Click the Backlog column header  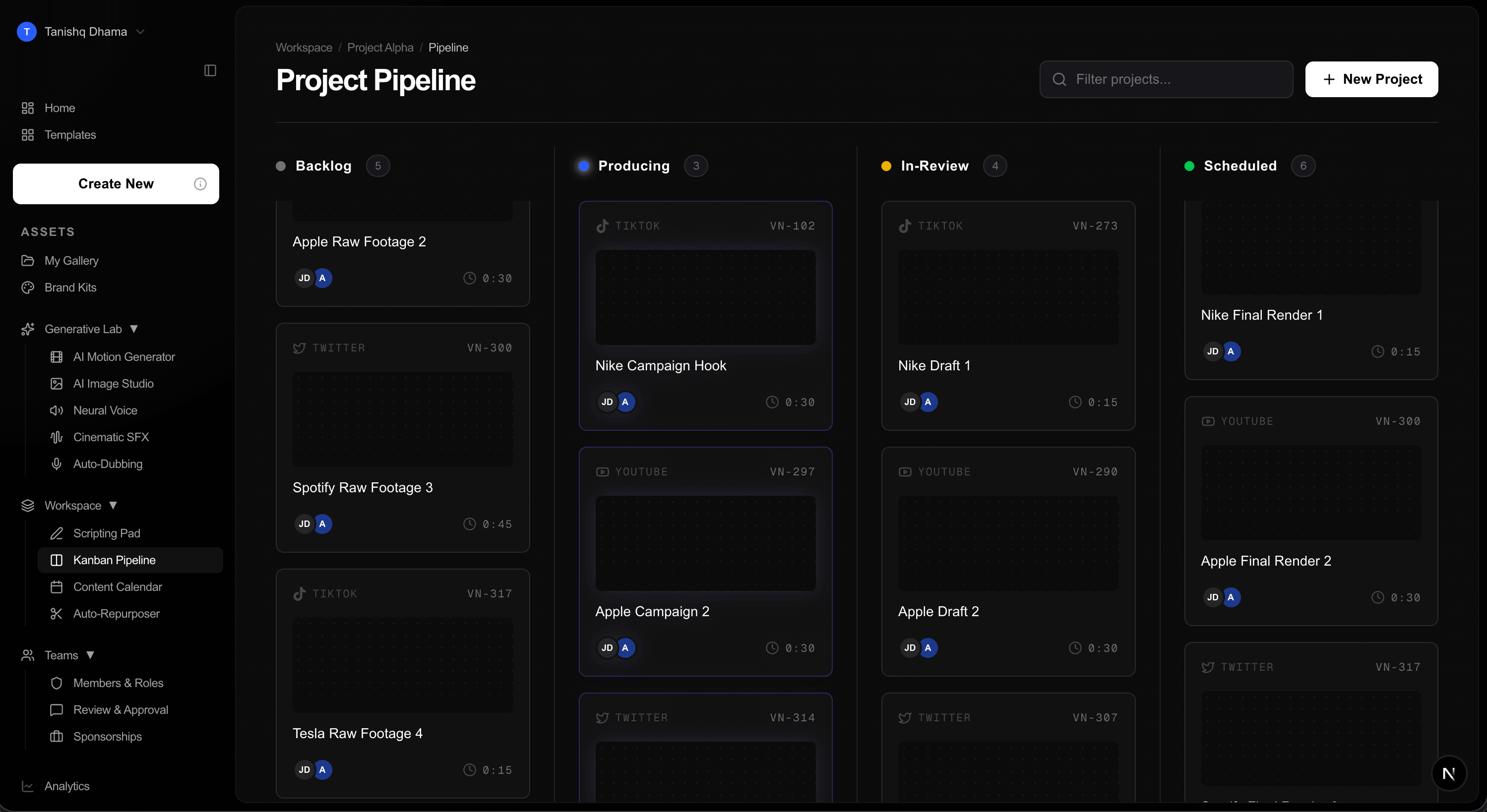[x=324, y=166]
